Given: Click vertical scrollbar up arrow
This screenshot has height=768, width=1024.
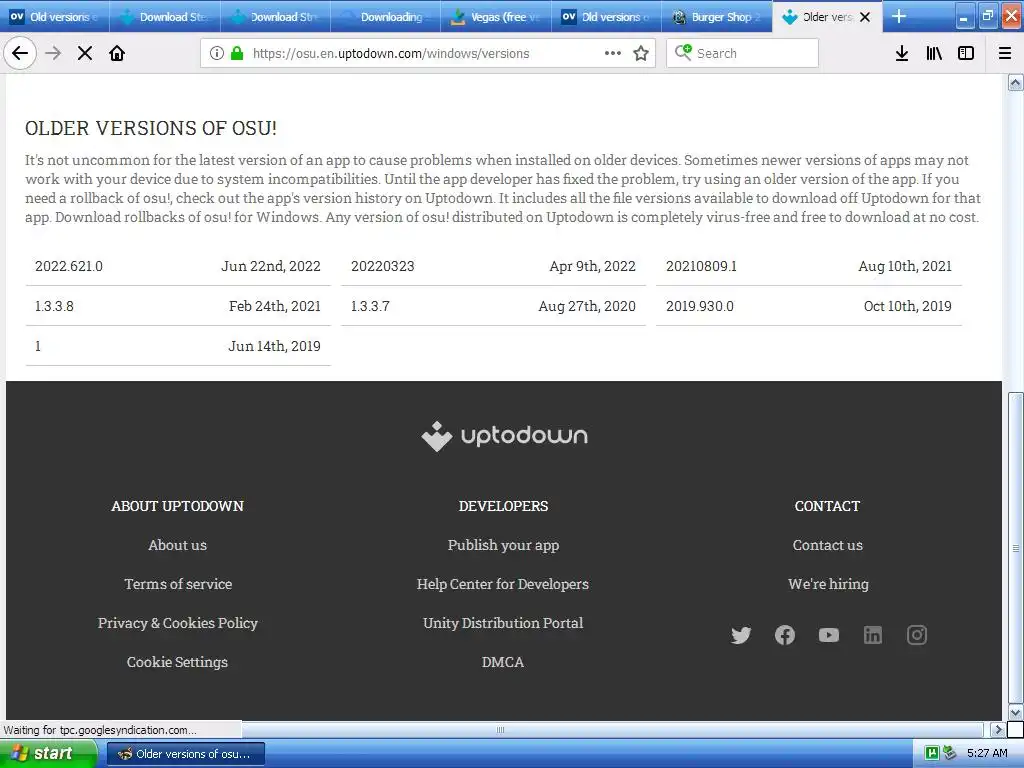Looking at the screenshot, I should click(1016, 82).
